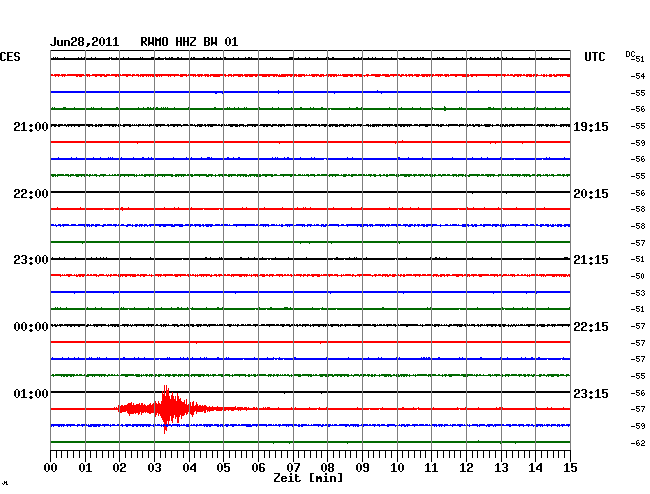The width and height of the screenshot is (650, 494).
Task: Click the "19:15" UTC time label
Action: [x=591, y=127]
